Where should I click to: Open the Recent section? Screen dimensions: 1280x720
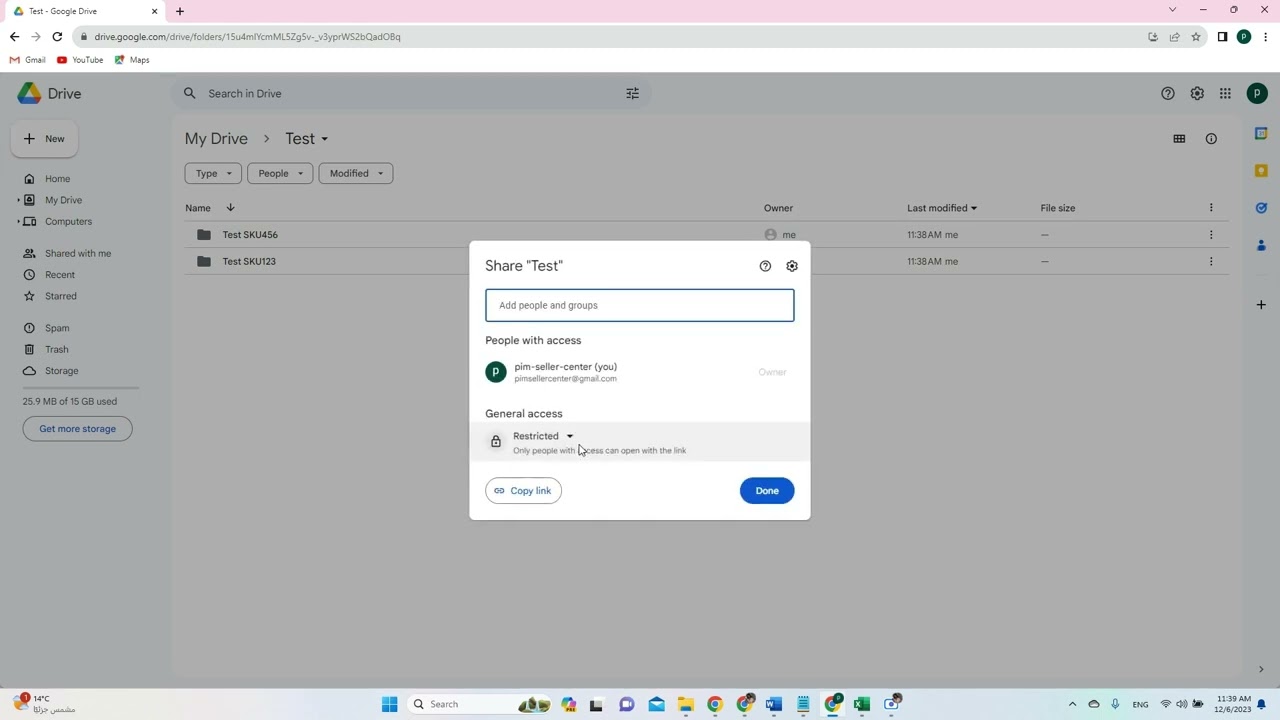pyautogui.click(x=59, y=275)
